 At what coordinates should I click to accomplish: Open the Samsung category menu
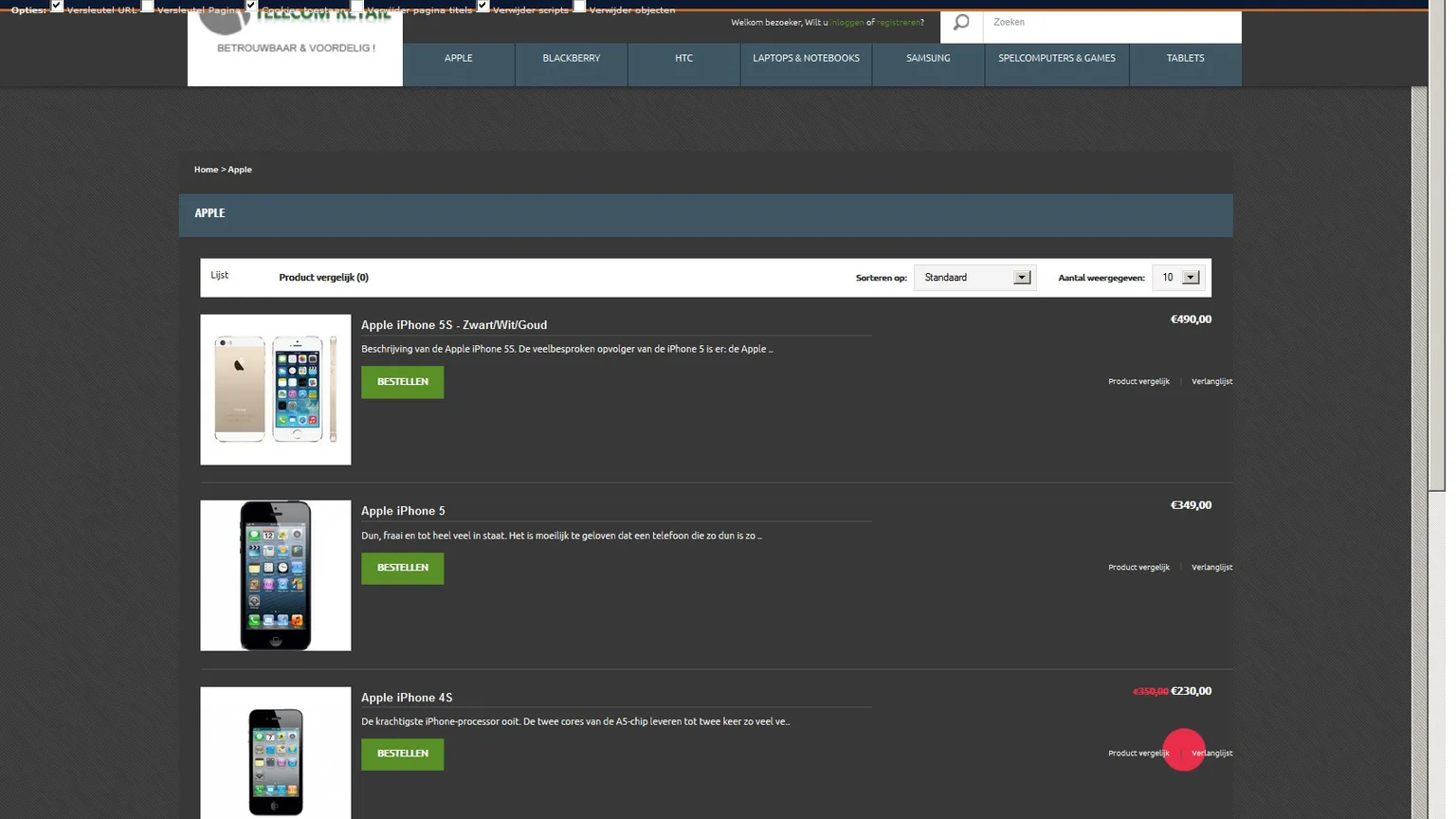[x=927, y=59]
